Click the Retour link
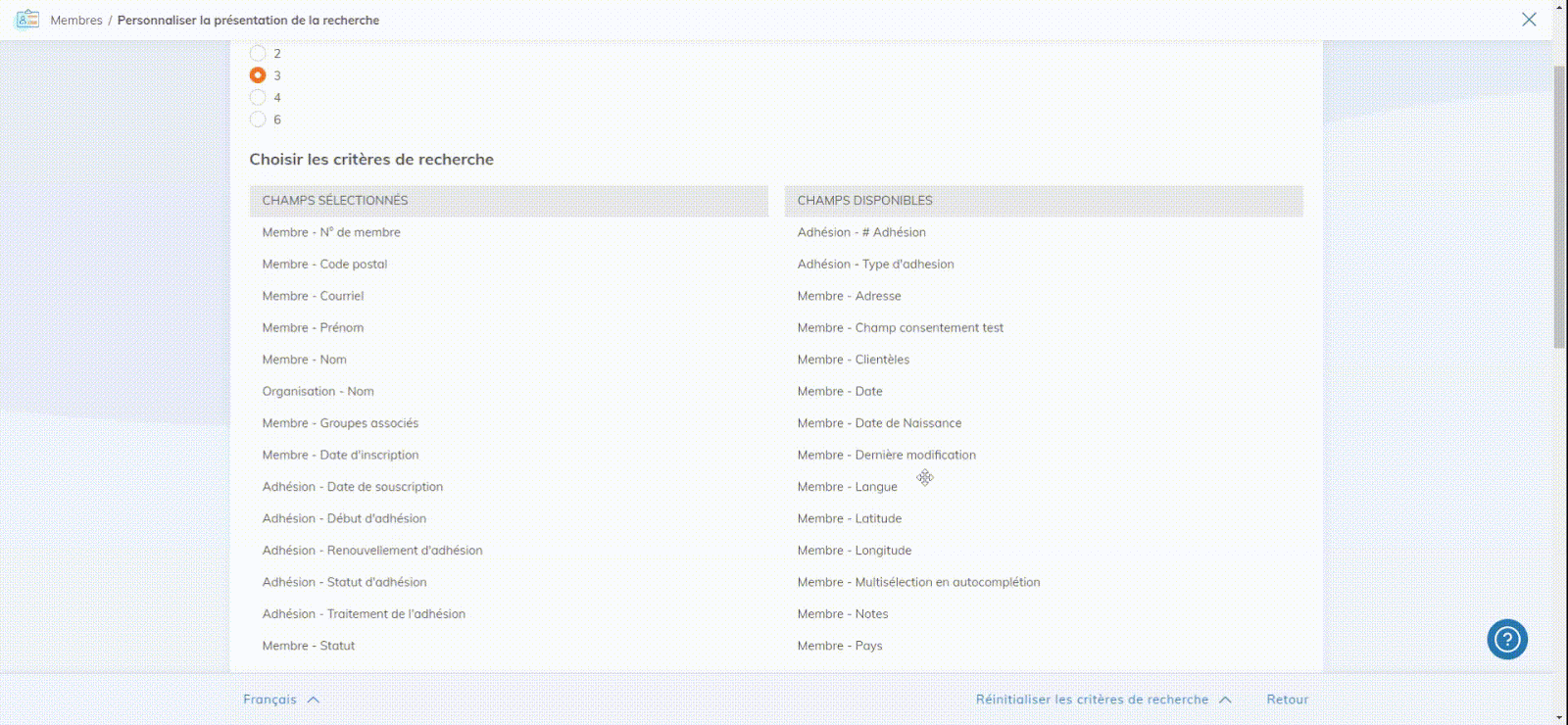1568x725 pixels. tap(1287, 700)
